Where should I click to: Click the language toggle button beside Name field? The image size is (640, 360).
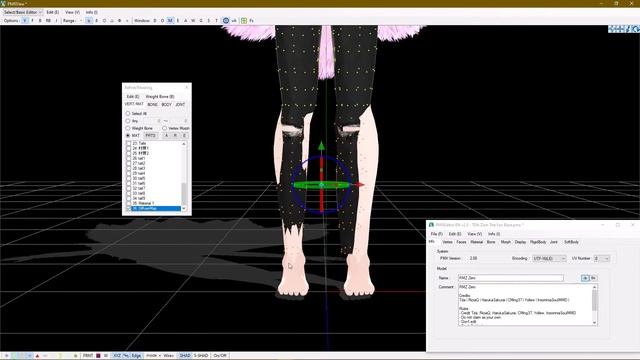585,278
